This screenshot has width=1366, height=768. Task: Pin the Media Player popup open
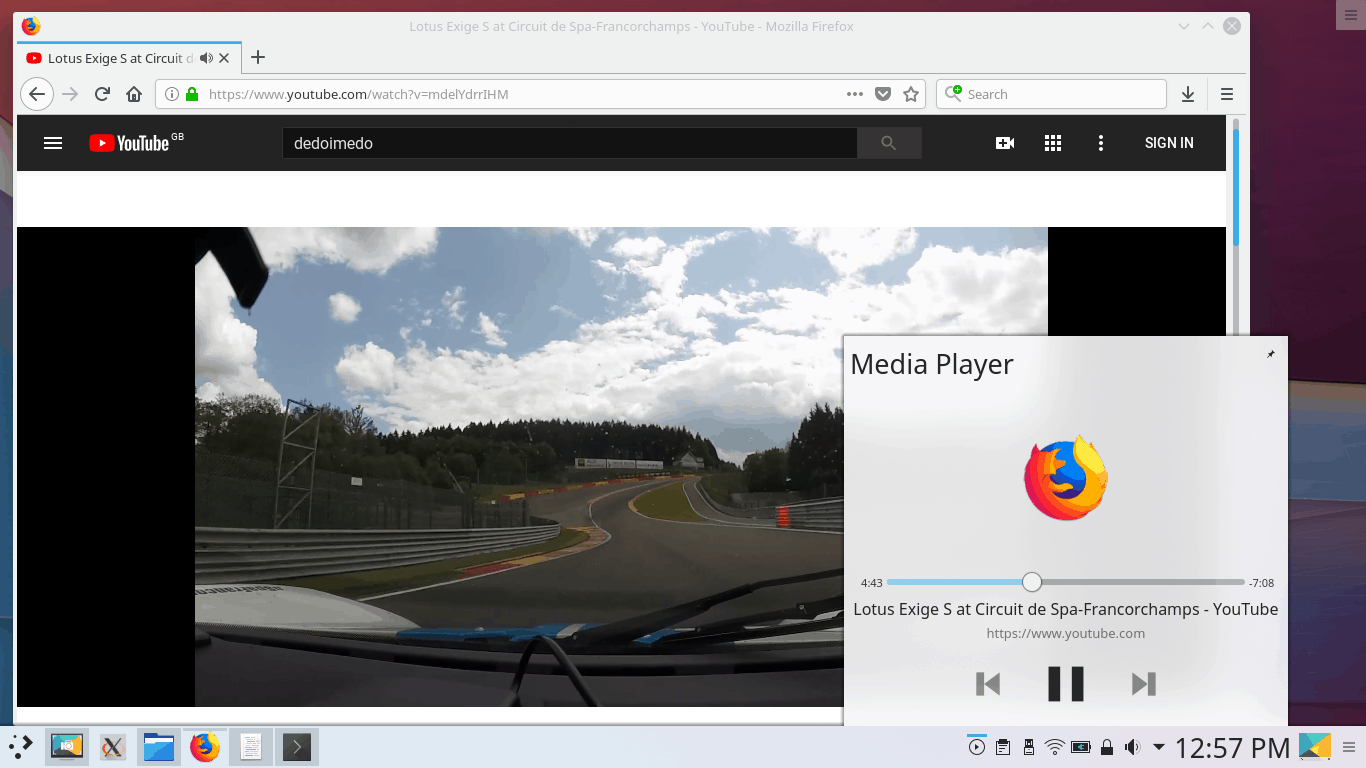coord(1271,354)
